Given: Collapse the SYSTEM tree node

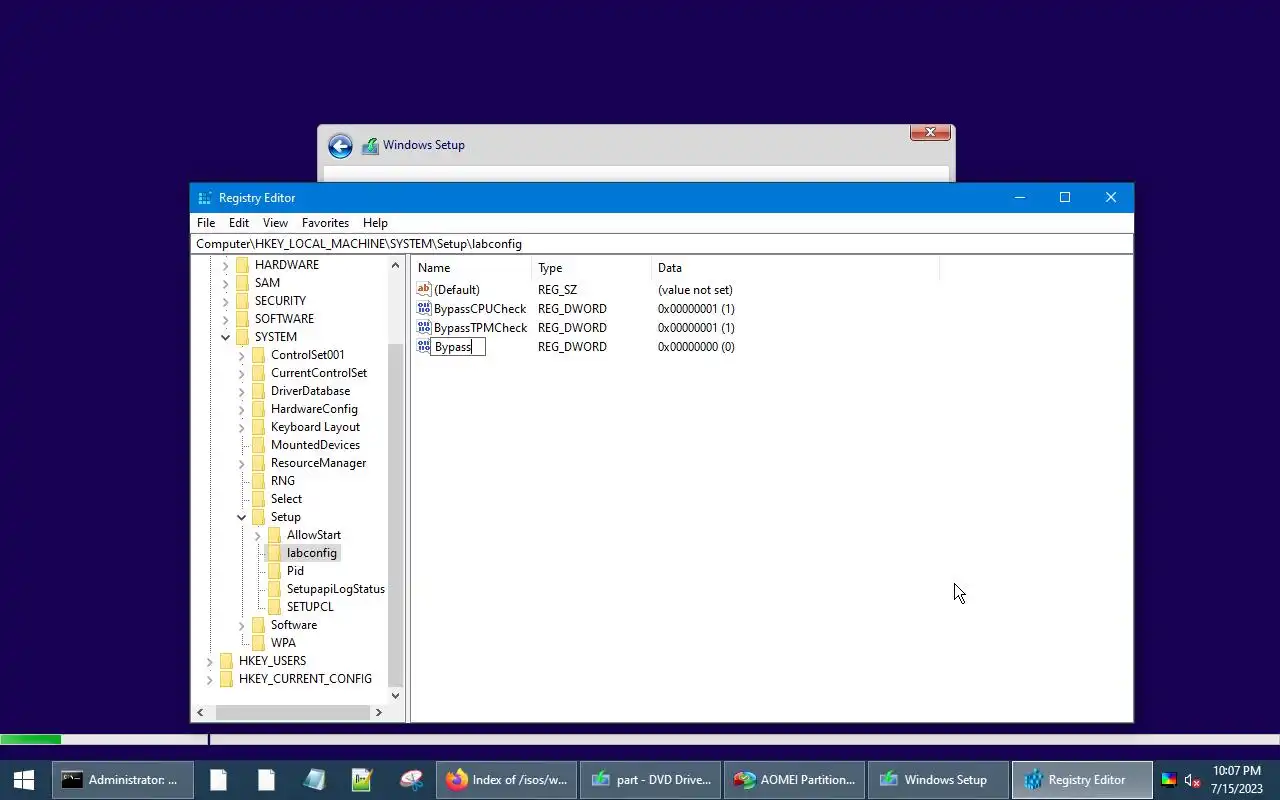Looking at the screenshot, I should pyautogui.click(x=225, y=337).
